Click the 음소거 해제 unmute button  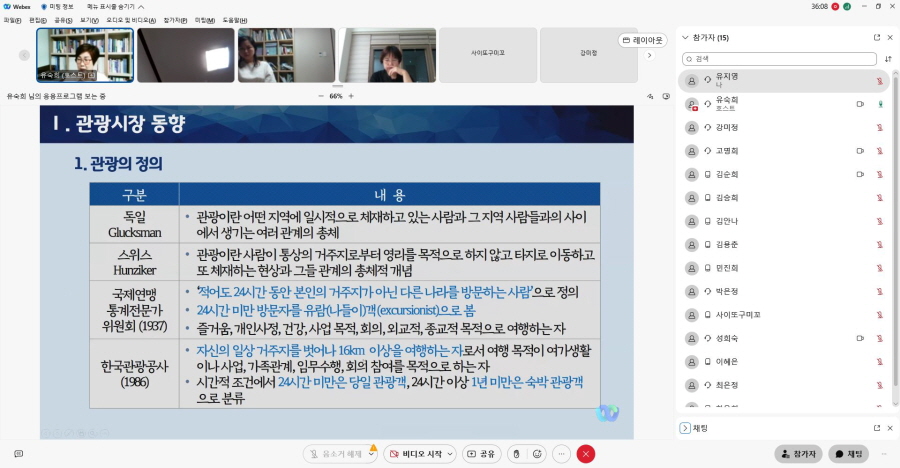pos(335,454)
